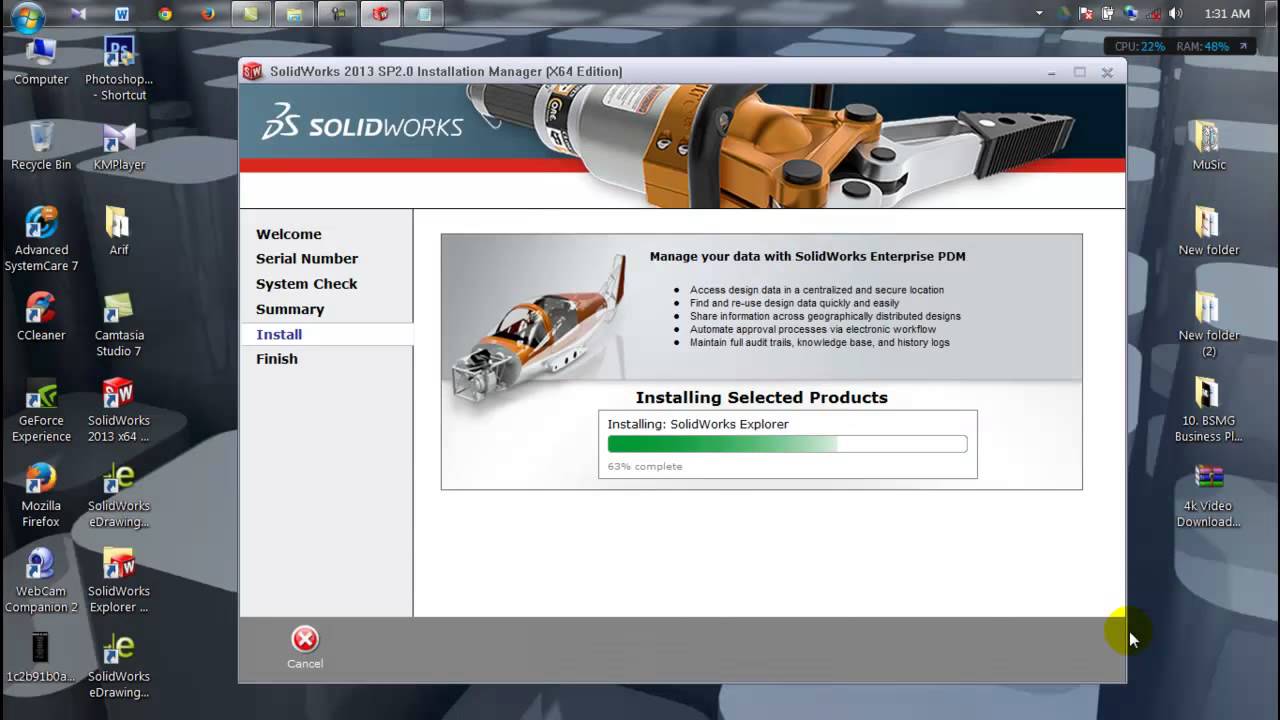Open SolidWorks Explorer desktop shortcut
The width and height of the screenshot is (1280, 720).
point(118,581)
